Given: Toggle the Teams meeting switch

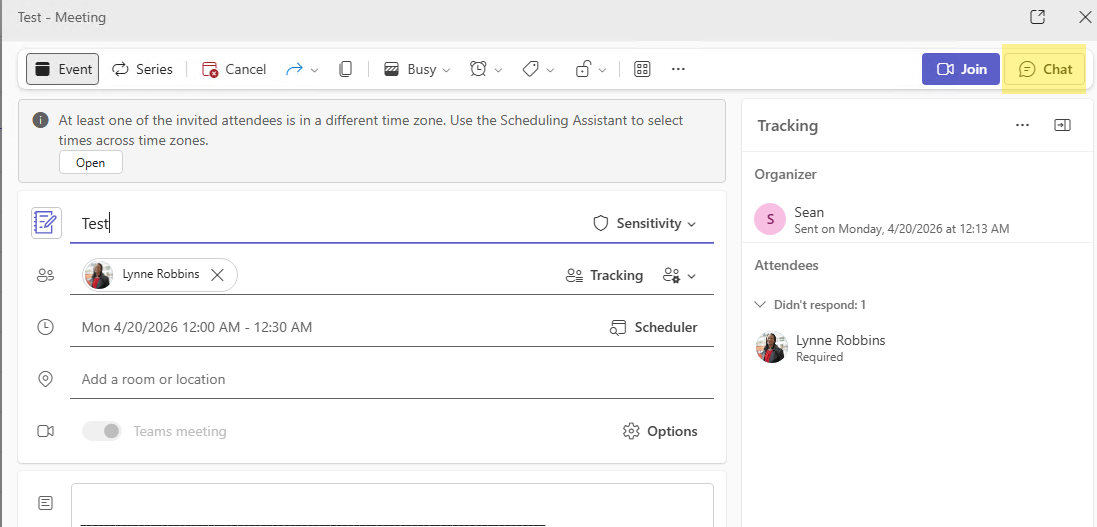Looking at the screenshot, I should 102,431.
